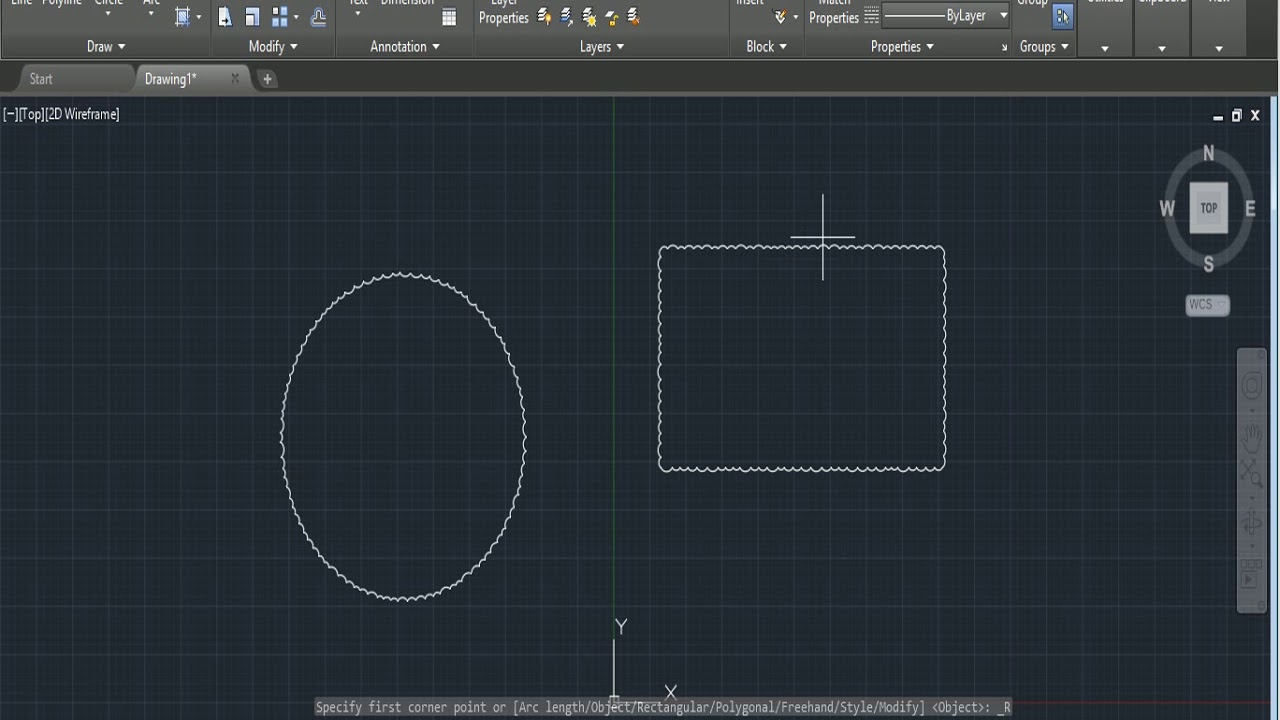The width and height of the screenshot is (1280, 720).
Task: Click the Layer Properties button
Action: (x=503, y=12)
